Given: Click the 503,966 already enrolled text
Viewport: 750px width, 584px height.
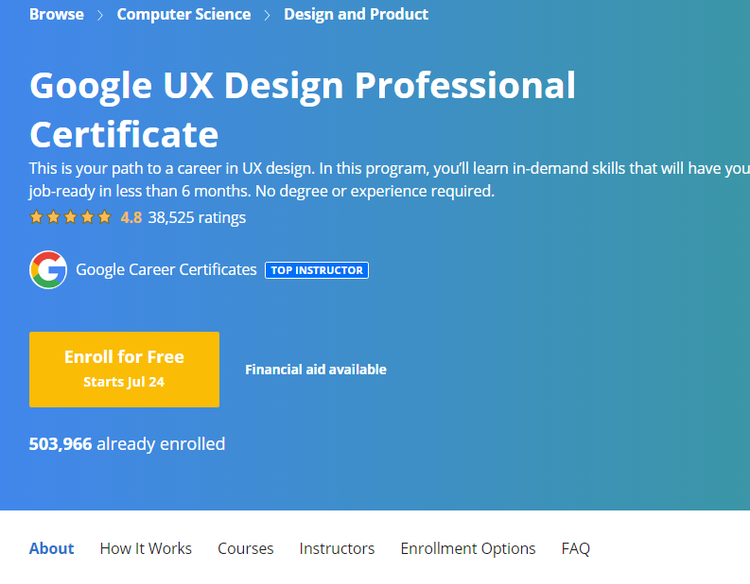Looking at the screenshot, I should point(127,444).
